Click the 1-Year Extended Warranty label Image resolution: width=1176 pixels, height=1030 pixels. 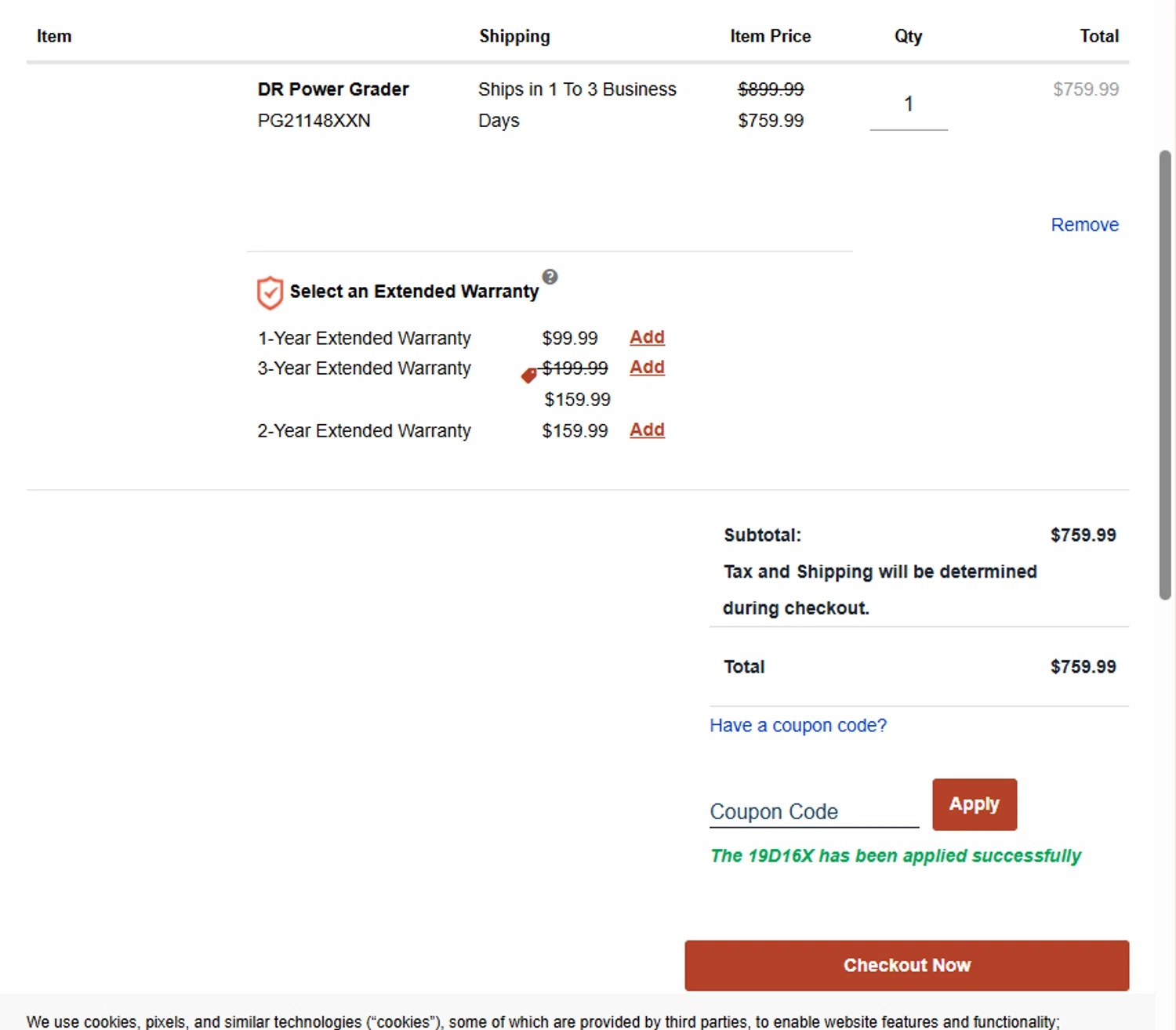click(x=364, y=339)
